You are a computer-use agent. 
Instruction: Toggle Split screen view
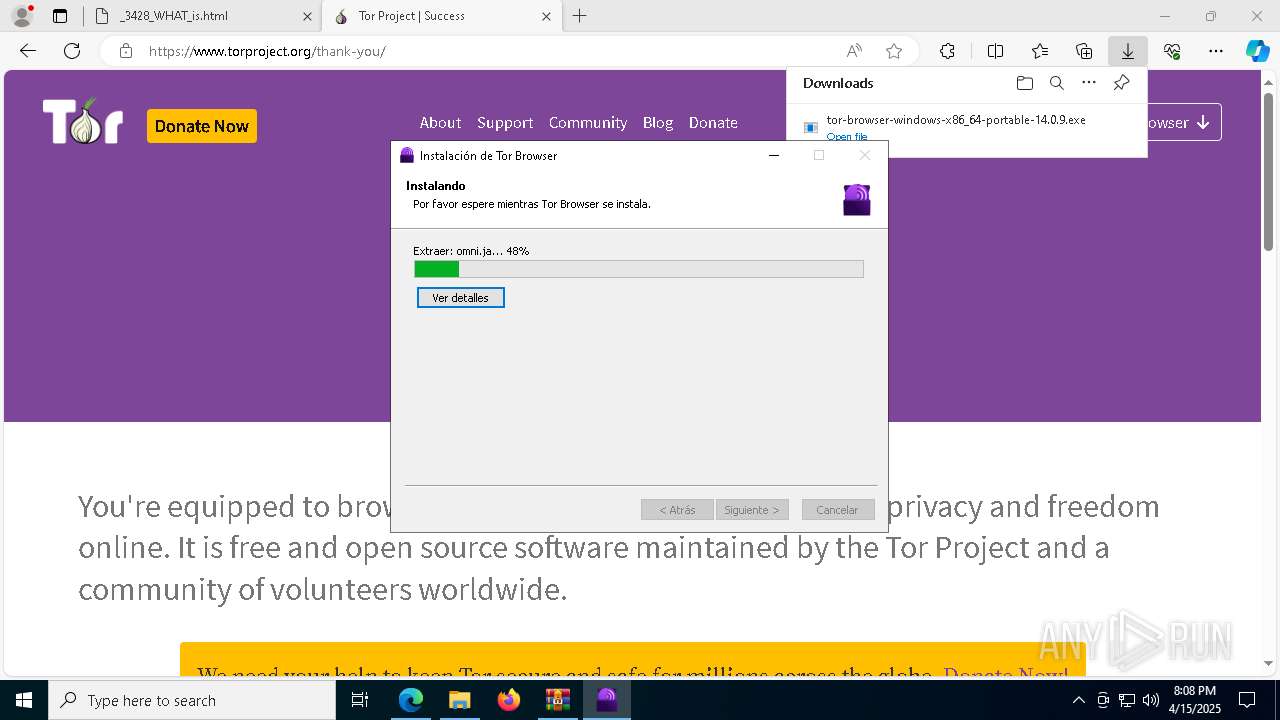996,51
